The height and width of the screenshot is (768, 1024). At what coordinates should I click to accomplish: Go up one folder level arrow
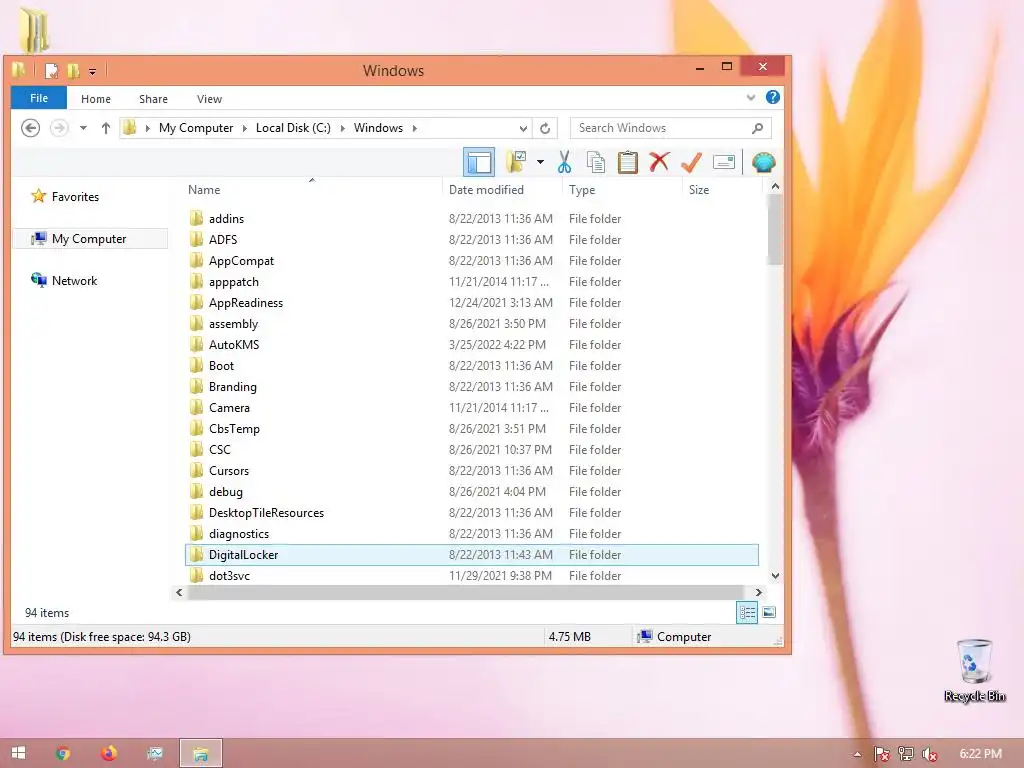coord(106,128)
